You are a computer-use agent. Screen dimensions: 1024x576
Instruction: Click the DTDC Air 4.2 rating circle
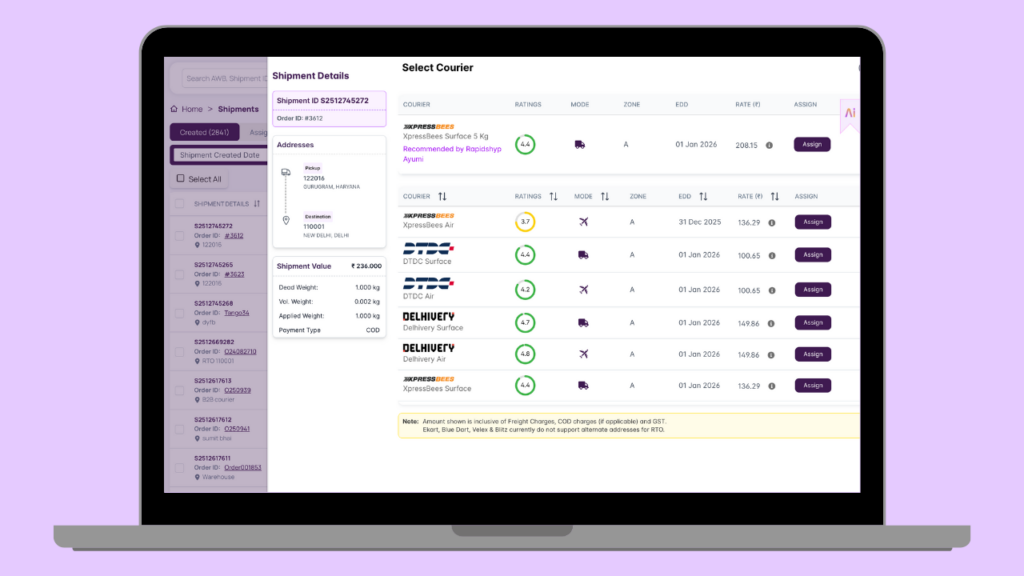click(525, 289)
